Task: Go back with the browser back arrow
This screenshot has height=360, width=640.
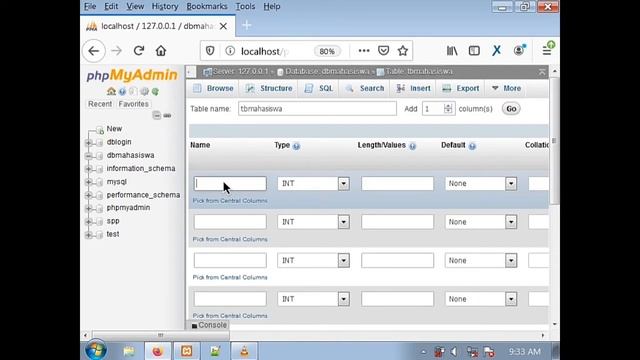Action: pyautogui.click(x=94, y=51)
